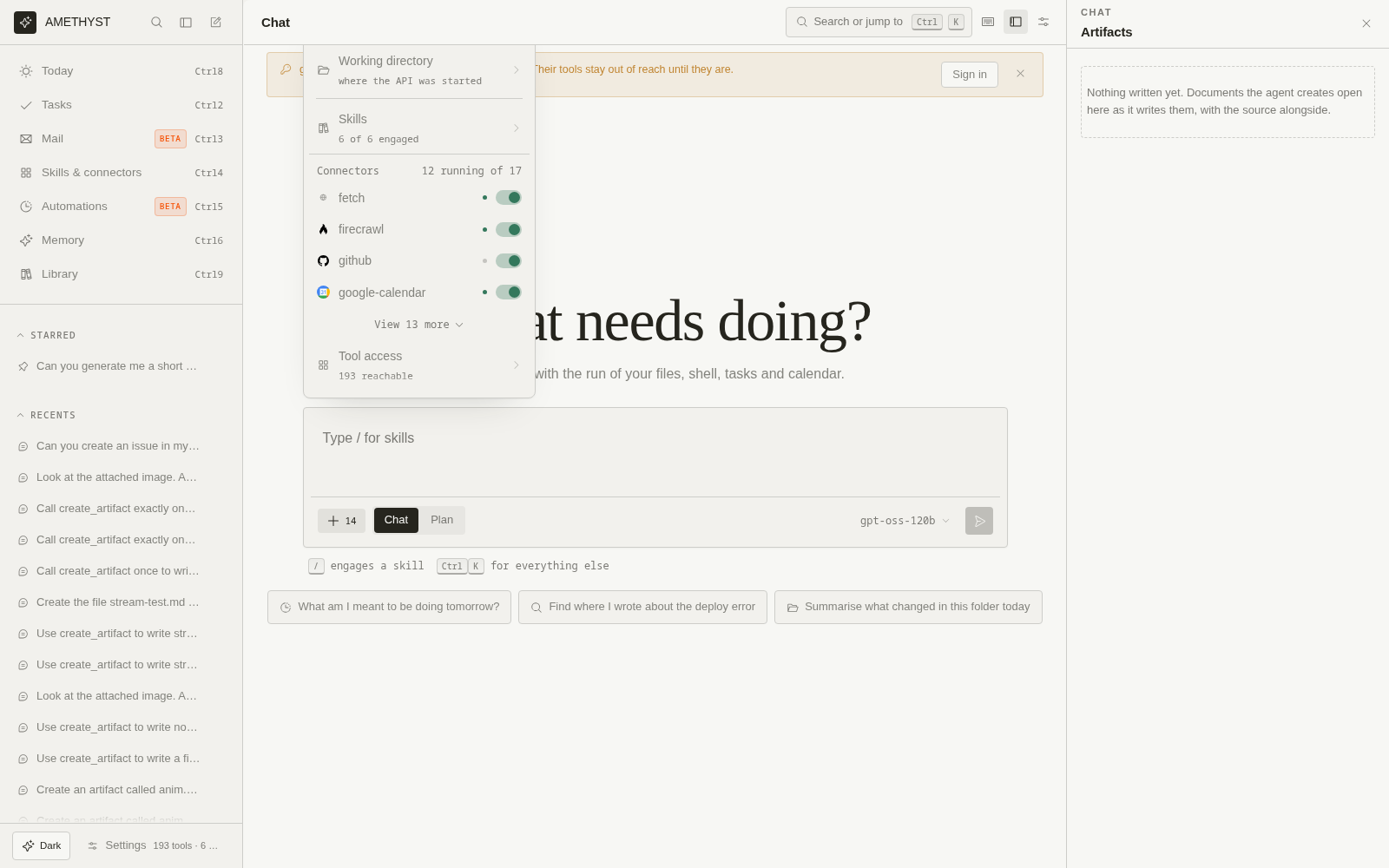
Task: Open the keyboard shortcuts icon in header
Action: coord(988,22)
